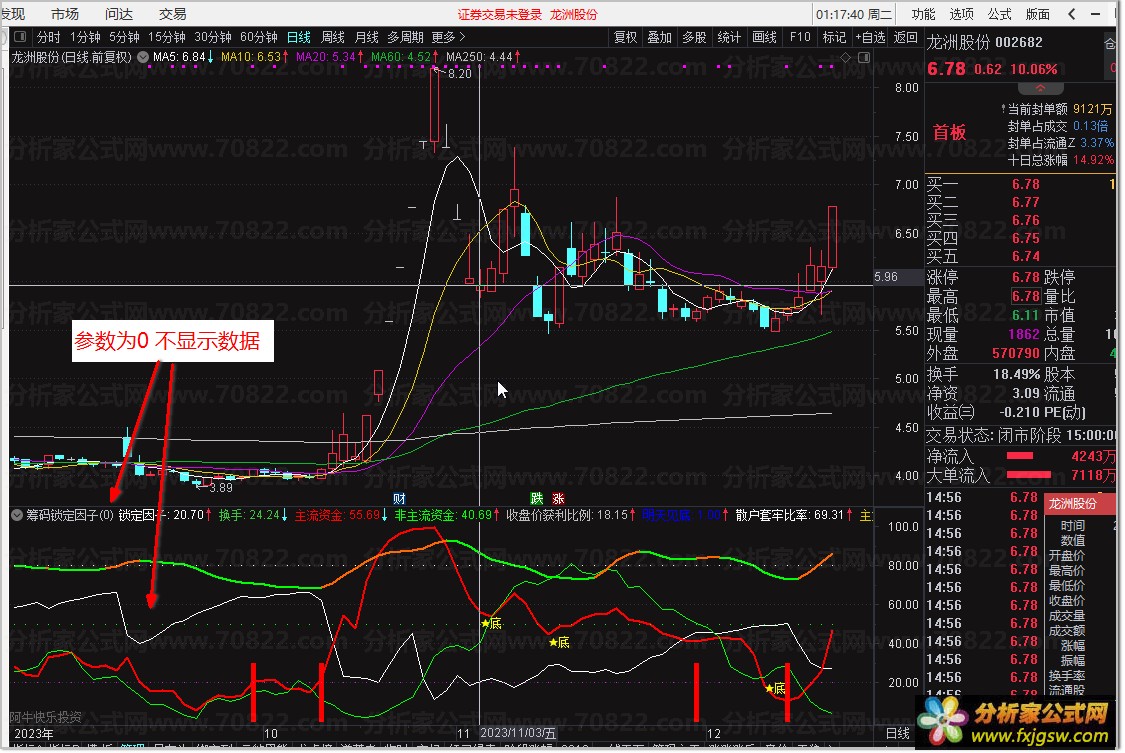Switch to 分时 chart period
Image resolution: width=1125 pixels, height=753 pixels.
(x=49, y=37)
